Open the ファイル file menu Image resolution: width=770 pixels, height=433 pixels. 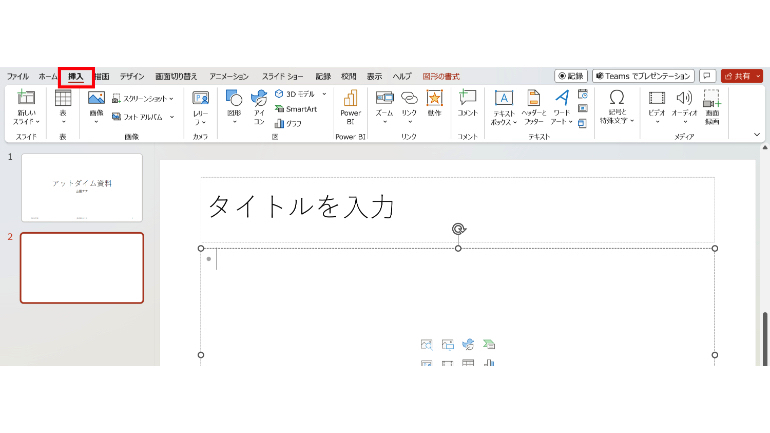pyautogui.click(x=18, y=77)
